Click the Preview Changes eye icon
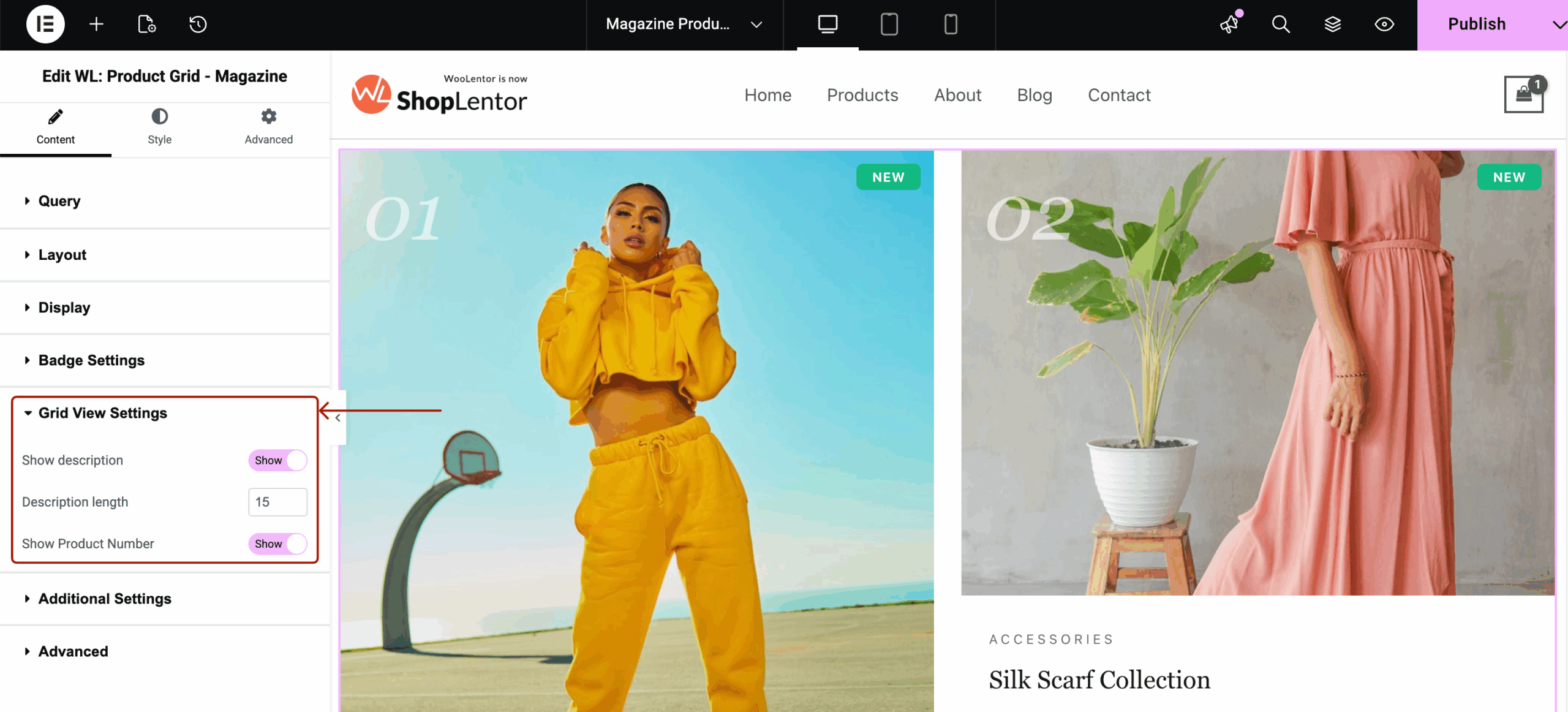This screenshot has width=1568, height=712. click(x=1384, y=25)
